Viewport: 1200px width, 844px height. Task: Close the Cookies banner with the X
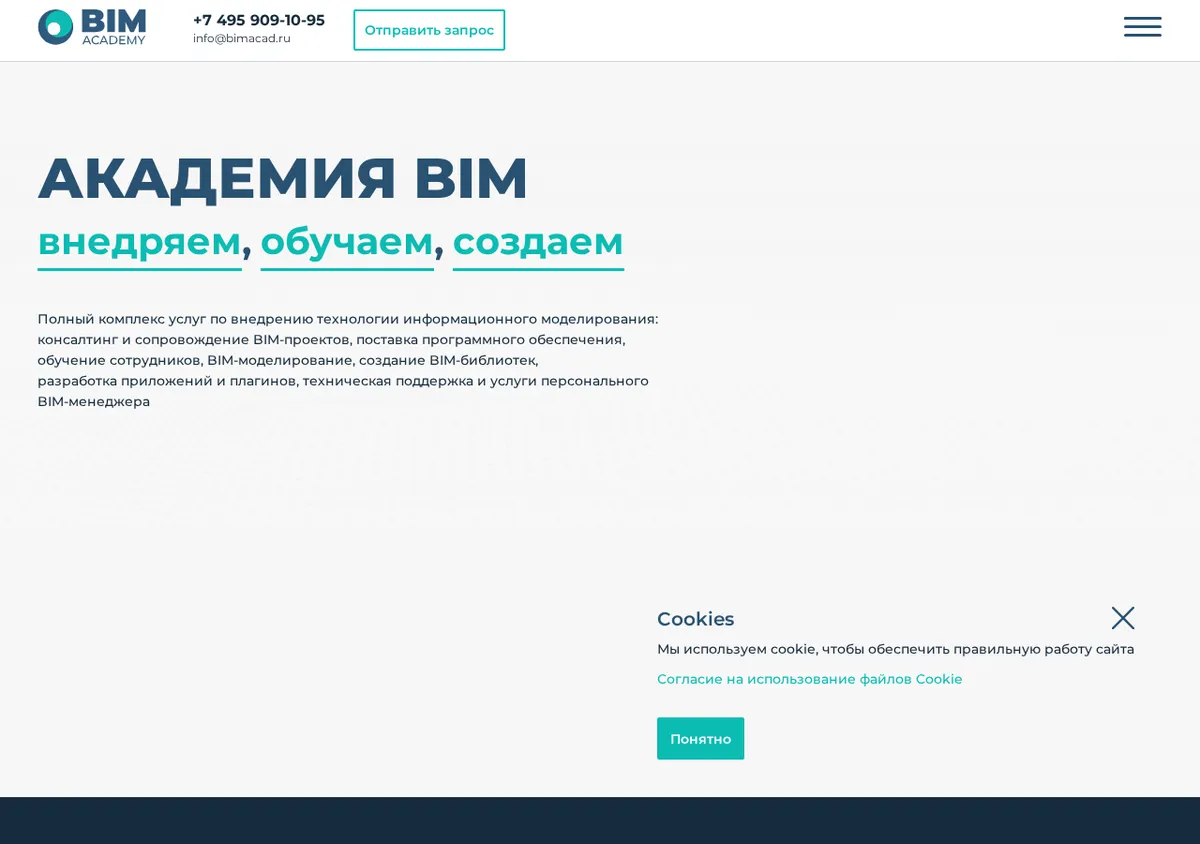[x=1123, y=618]
